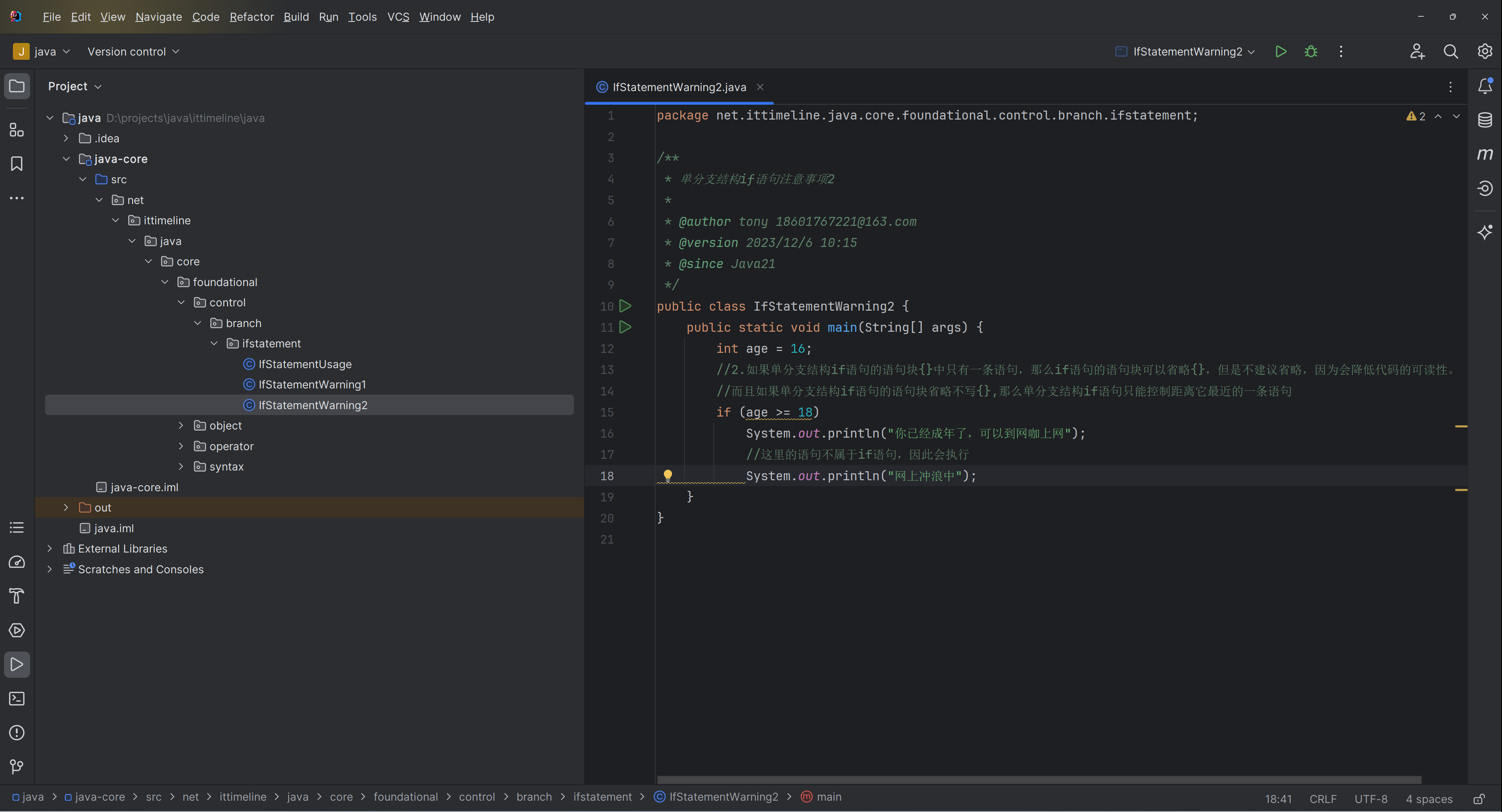This screenshot has height=812, width=1502.
Task: Open editor tab options menu
Action: [1451, 87]
